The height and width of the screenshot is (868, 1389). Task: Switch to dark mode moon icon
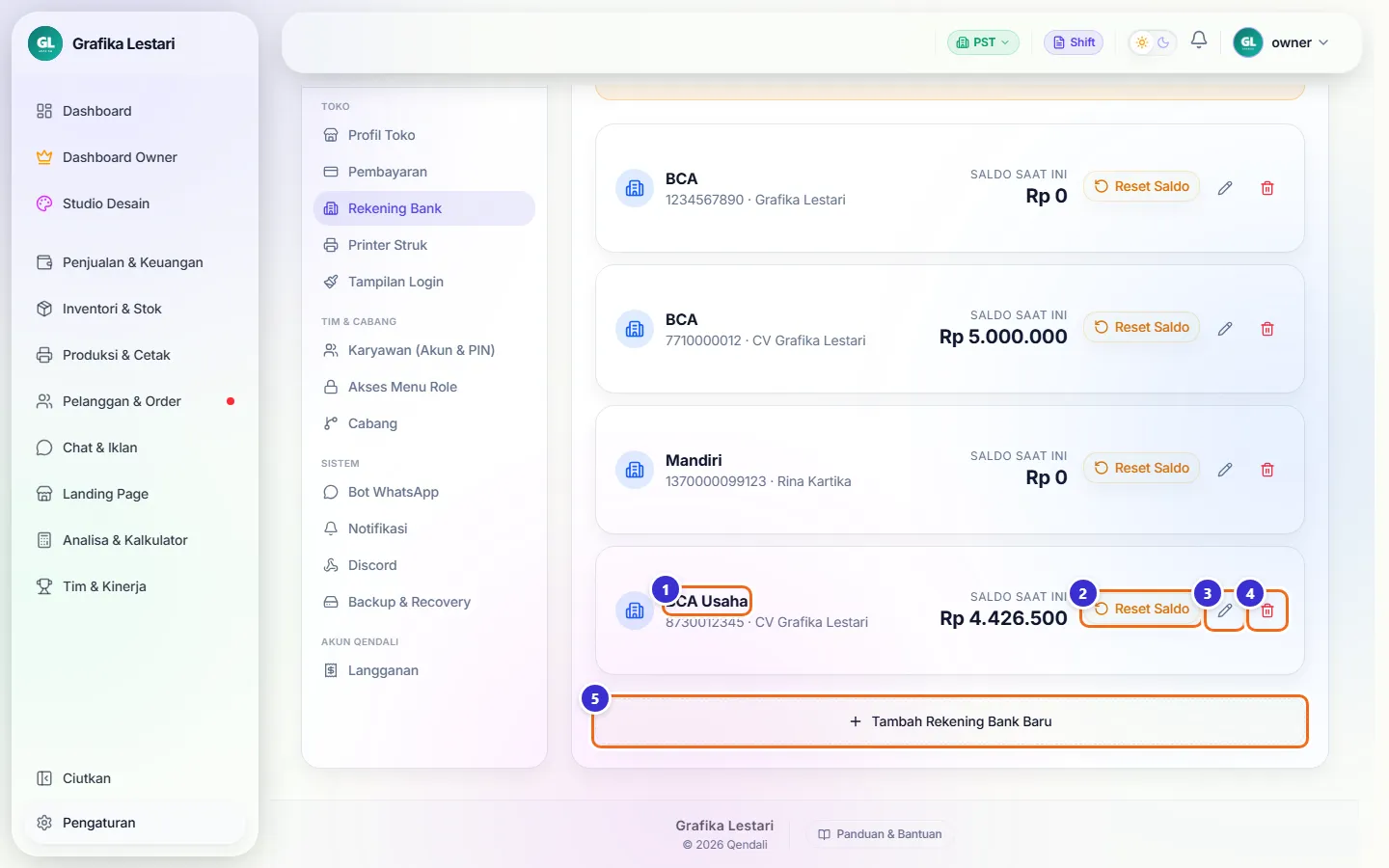1163,42
